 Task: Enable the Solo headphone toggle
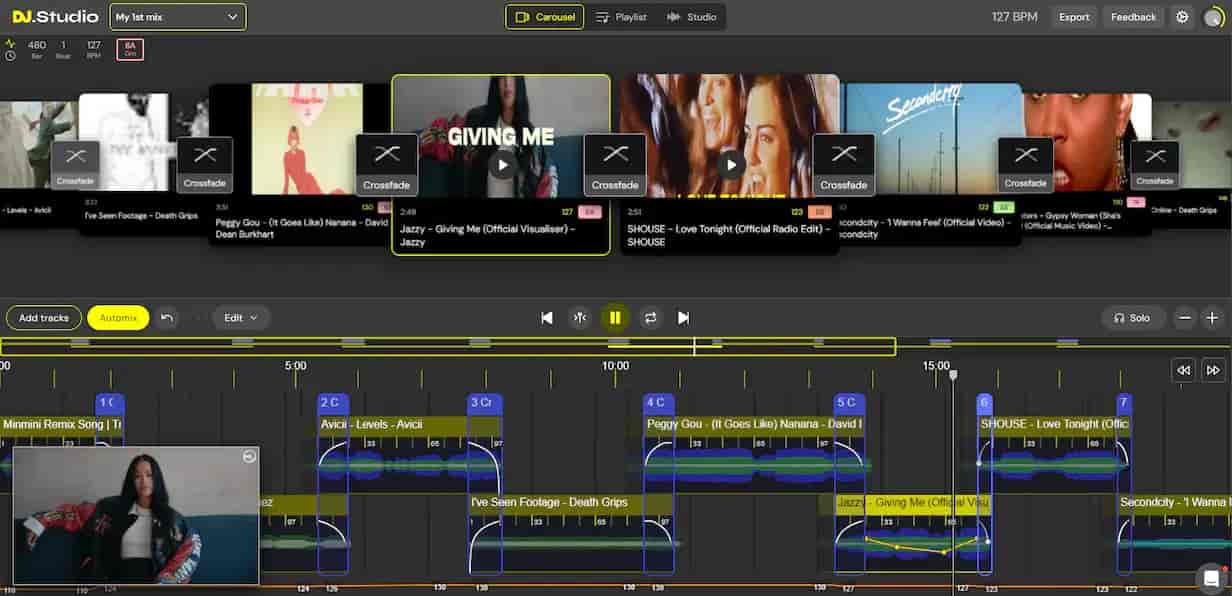click(x=1132, y=317)
